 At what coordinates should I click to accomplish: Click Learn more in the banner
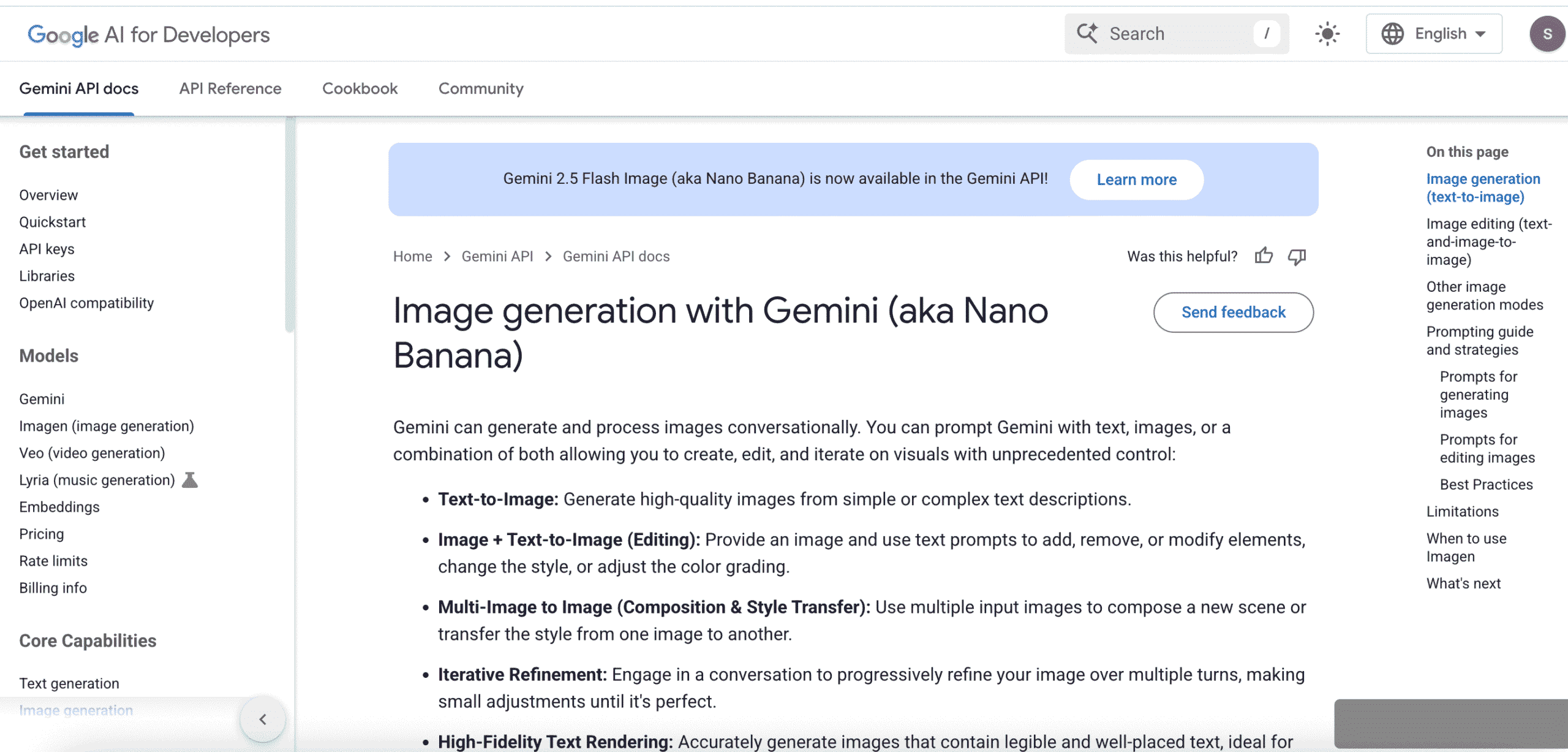(1137, 180)
